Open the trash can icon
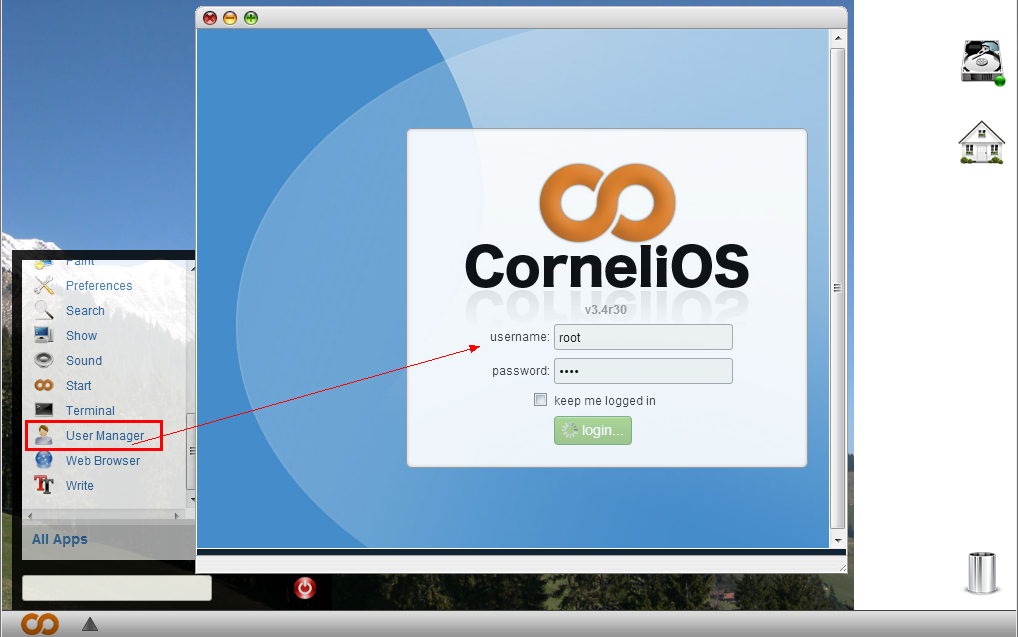1018x637 pixels. [x=981, y=572]
